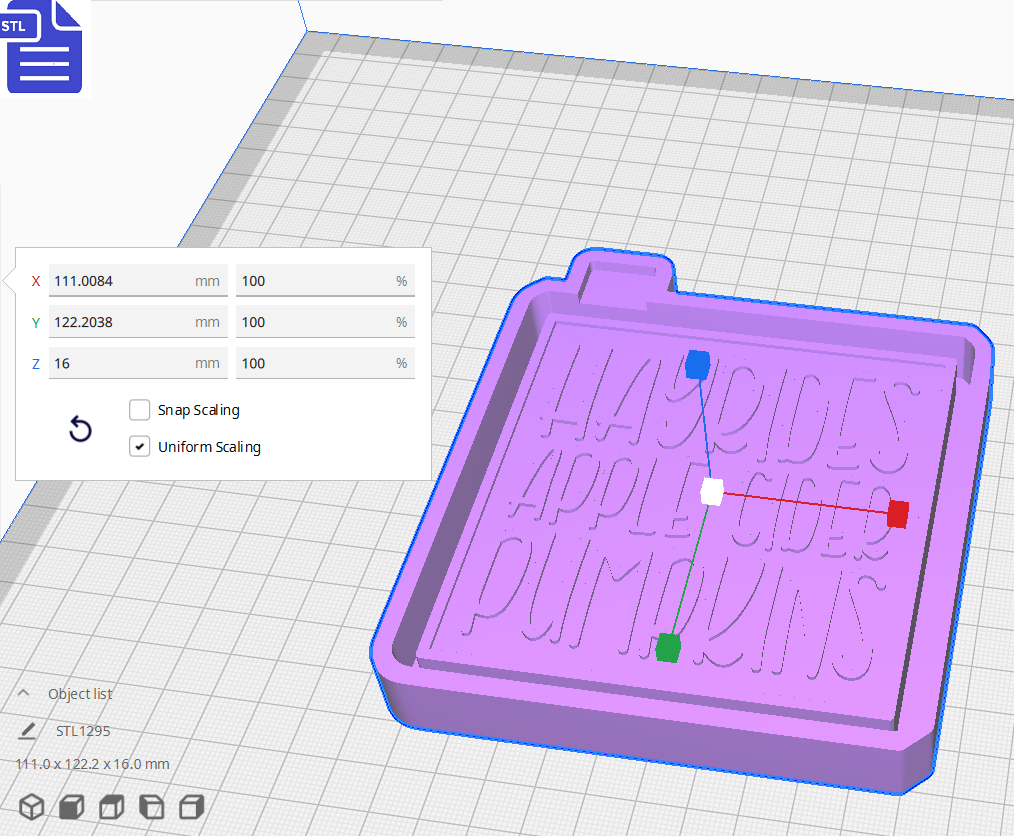The image size is (1014, 836).
Task: Collapse the Object list panel
Action: tap(22, 693)
